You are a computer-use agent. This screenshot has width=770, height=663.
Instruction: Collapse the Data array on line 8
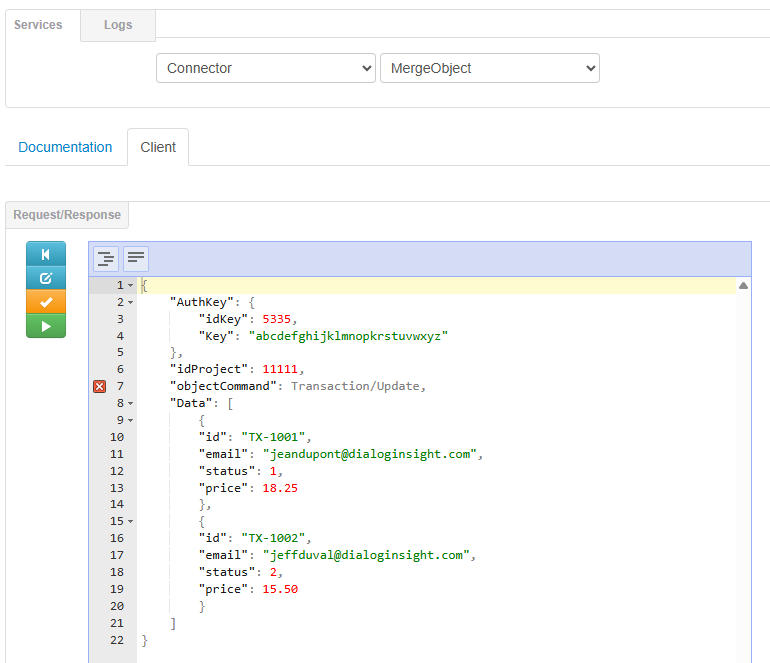(x=130, y=404)
